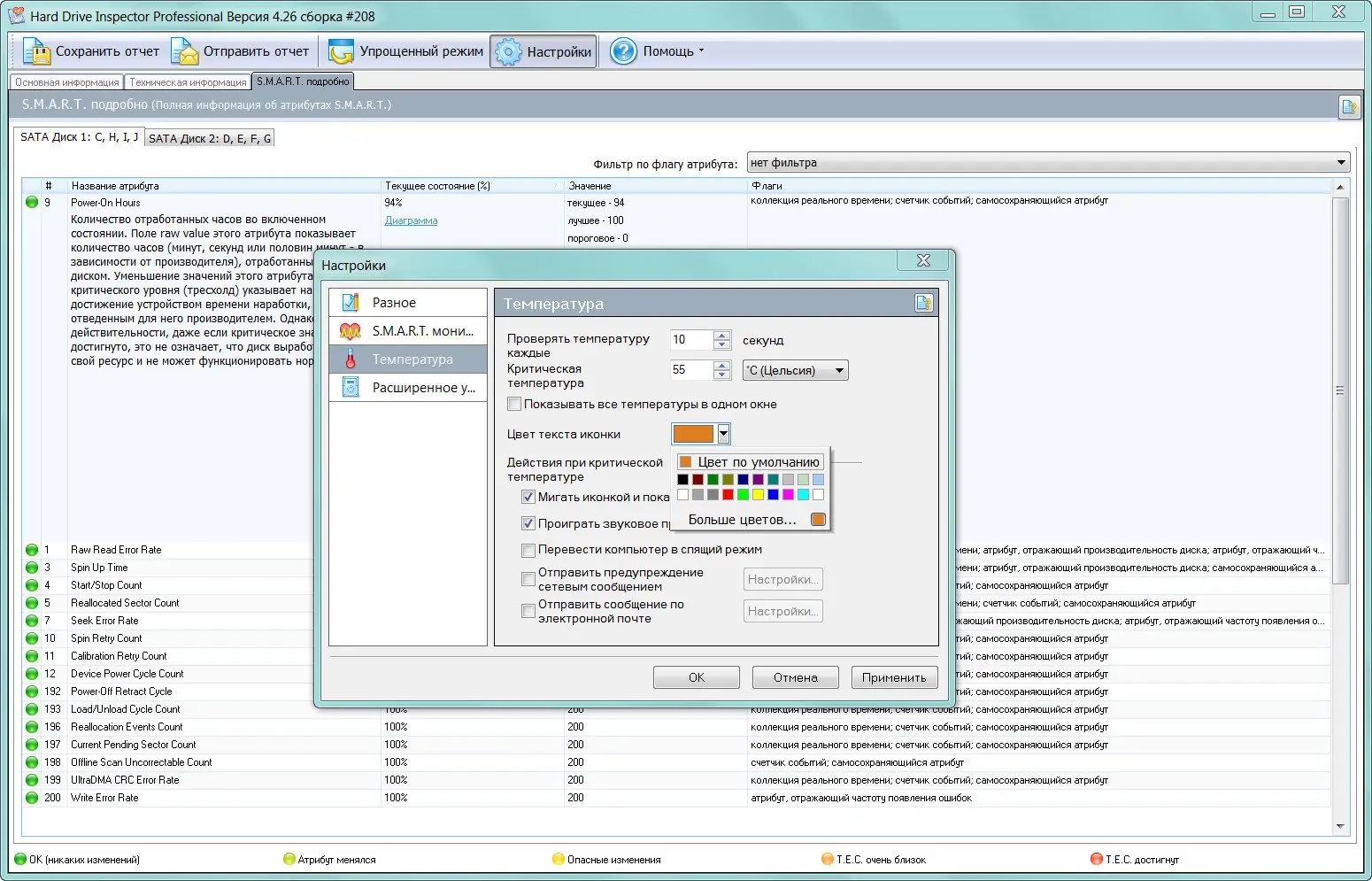Screen dimensions: 1372x881
Task: Click the note icon in the Температура header
Action: pos(923,304)
